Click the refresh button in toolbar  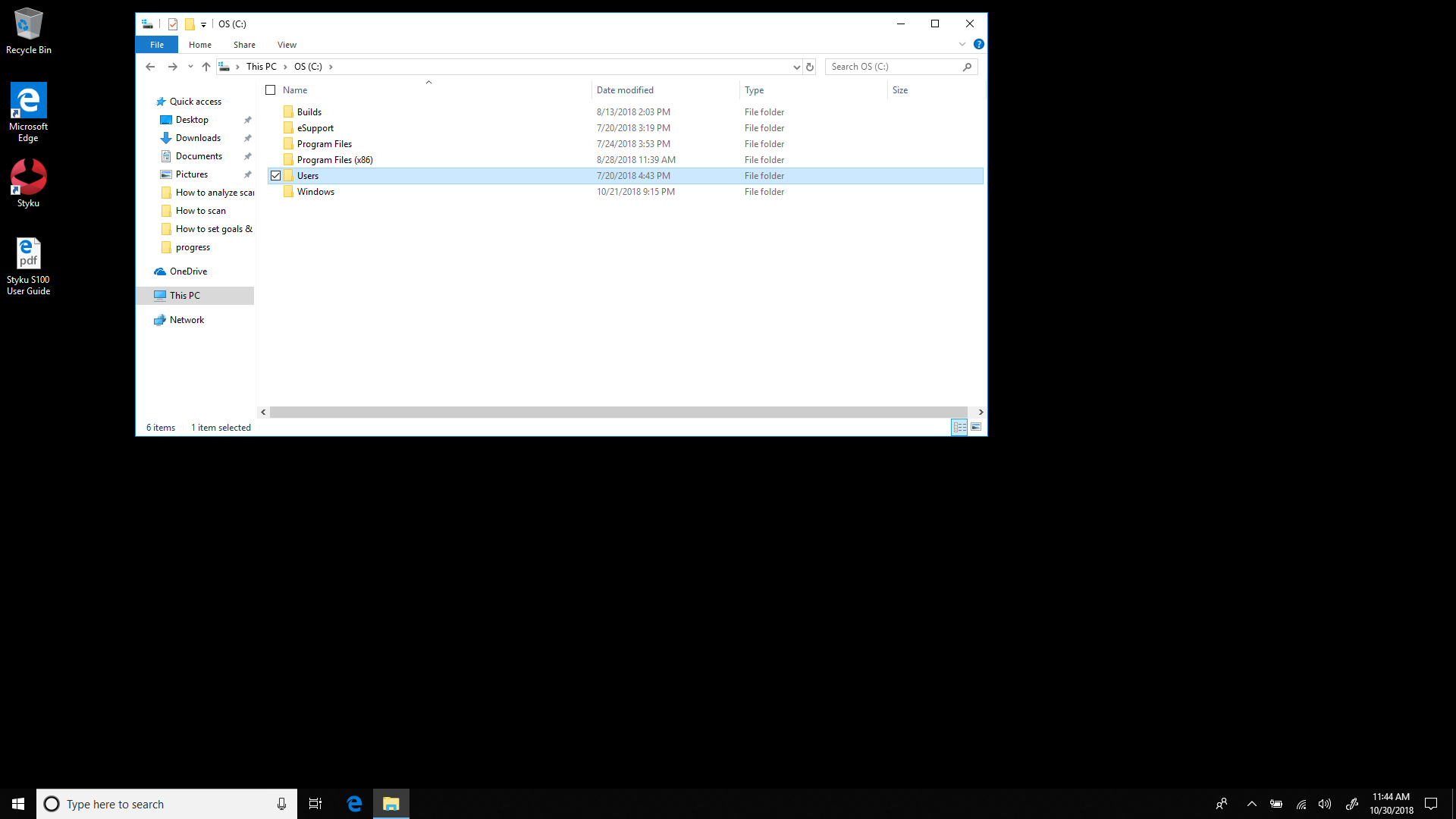pos(809,66)
